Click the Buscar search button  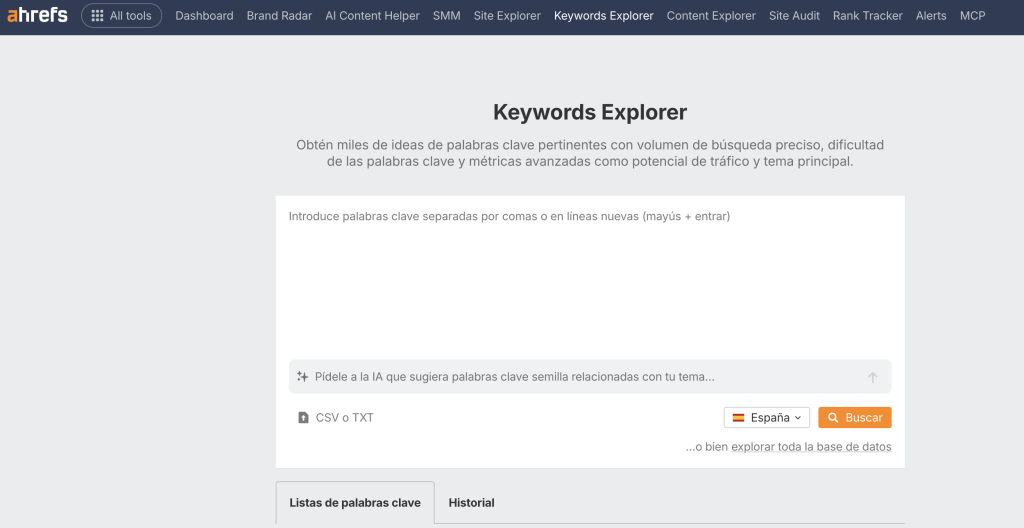click(x=854, y=418)
